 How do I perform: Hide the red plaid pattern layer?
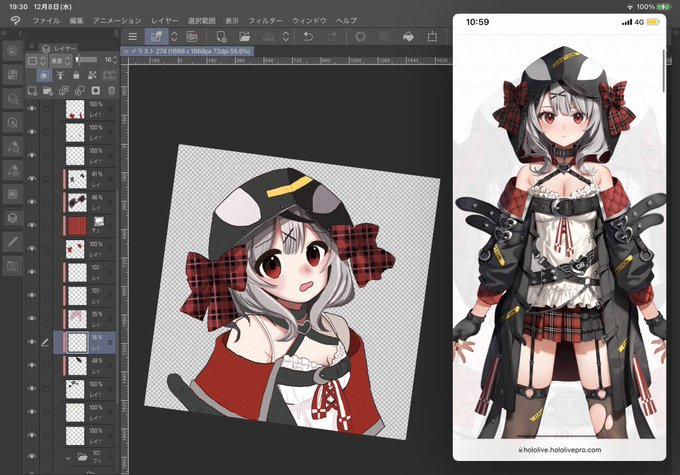pyautogui.click(x=32, y=226)
